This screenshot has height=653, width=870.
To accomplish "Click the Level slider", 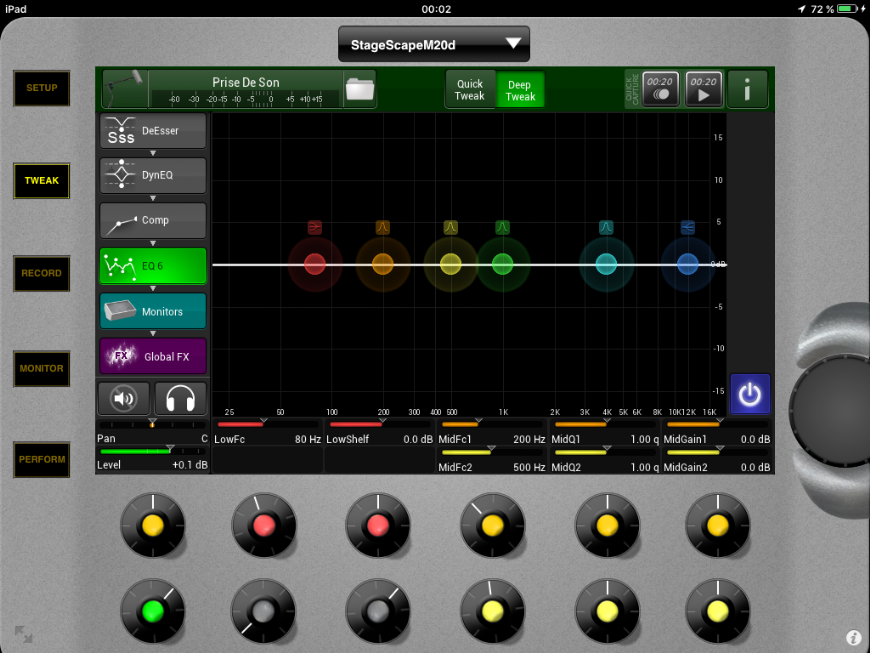I will (152, 452).
